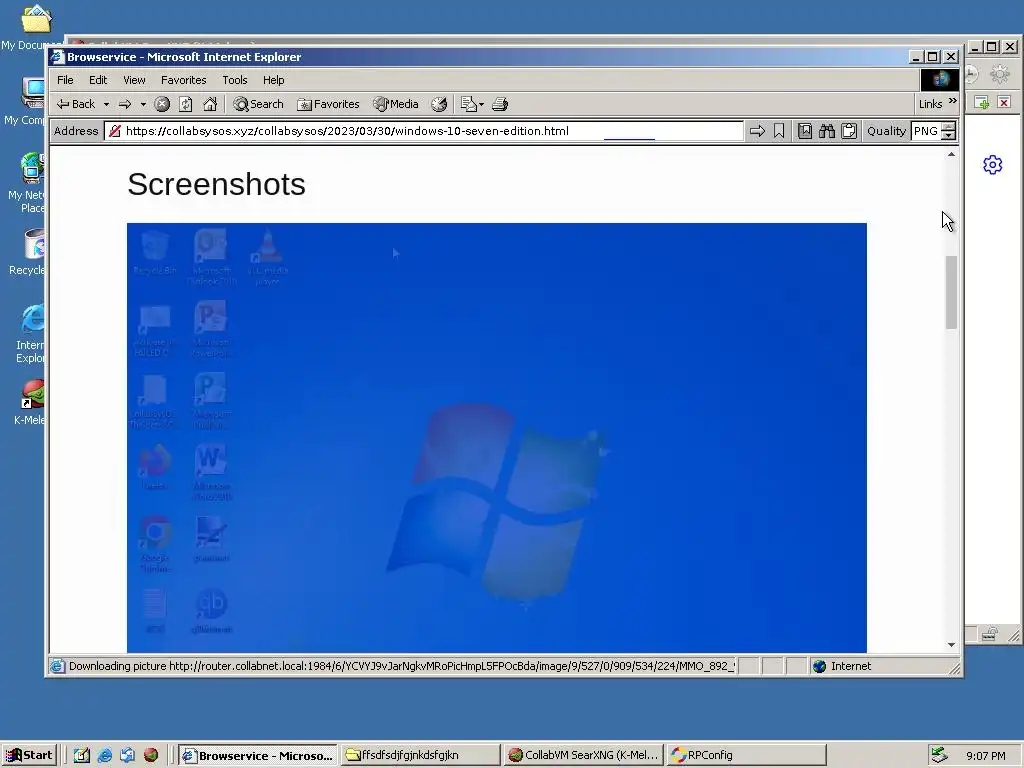Switch to the Browservice taskbar button

[258, 756]
